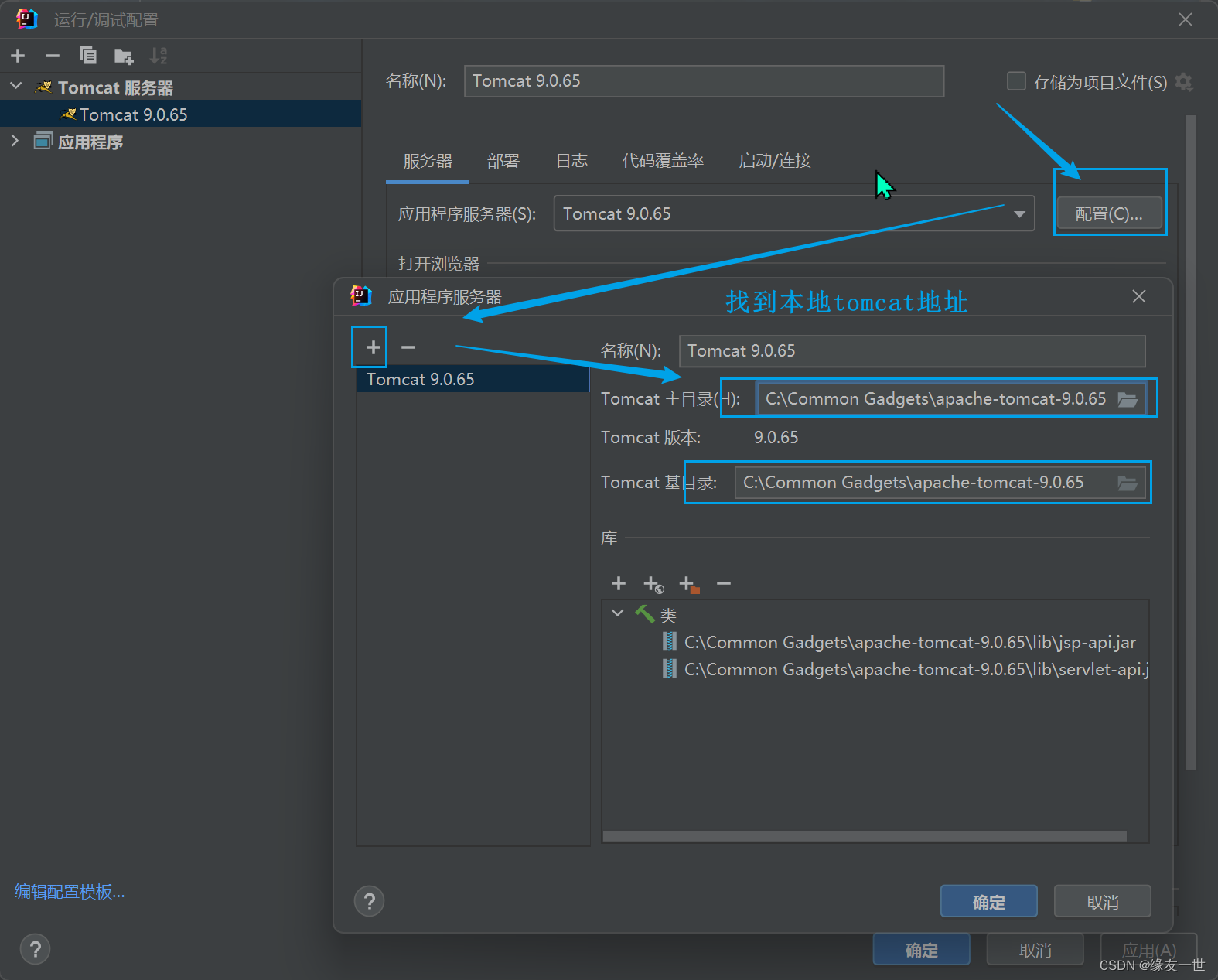Select Tomcat 9.0.65 in application server list
1218x980 pixels.
(473, 379)
